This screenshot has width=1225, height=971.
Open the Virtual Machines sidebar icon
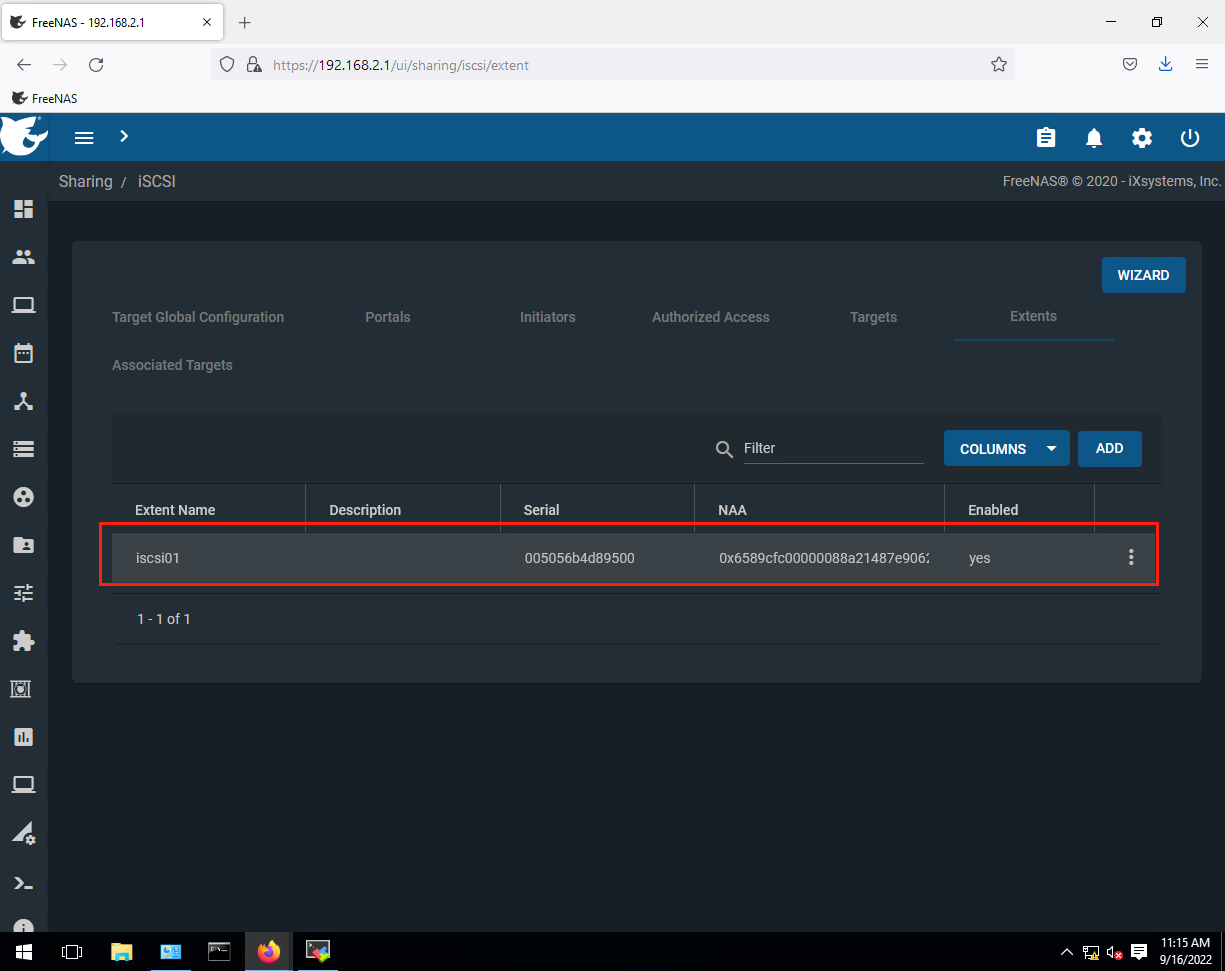23,785
